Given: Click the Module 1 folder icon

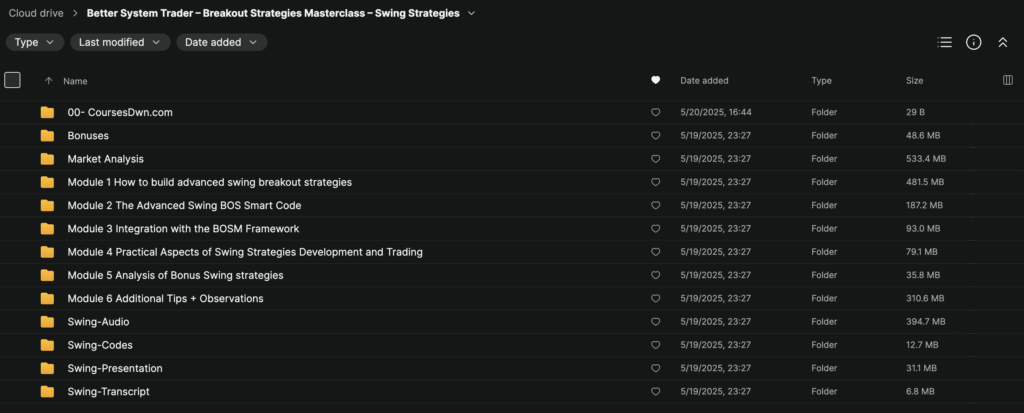Looking at the screenshot, I should pyautogui.click(x=47, y=182).
